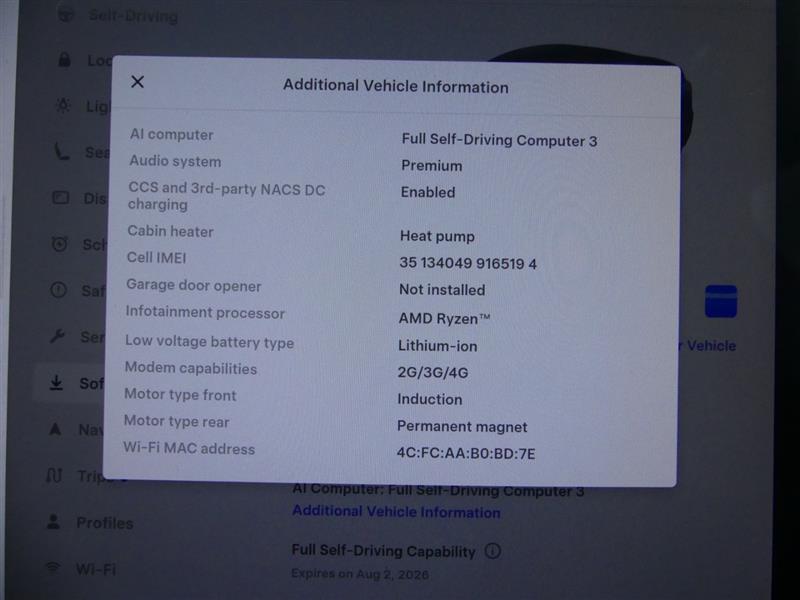Select the Wi-Fi MAC address label
The height and width of the screenshot is (600, 800).
[x=189, y=448]
